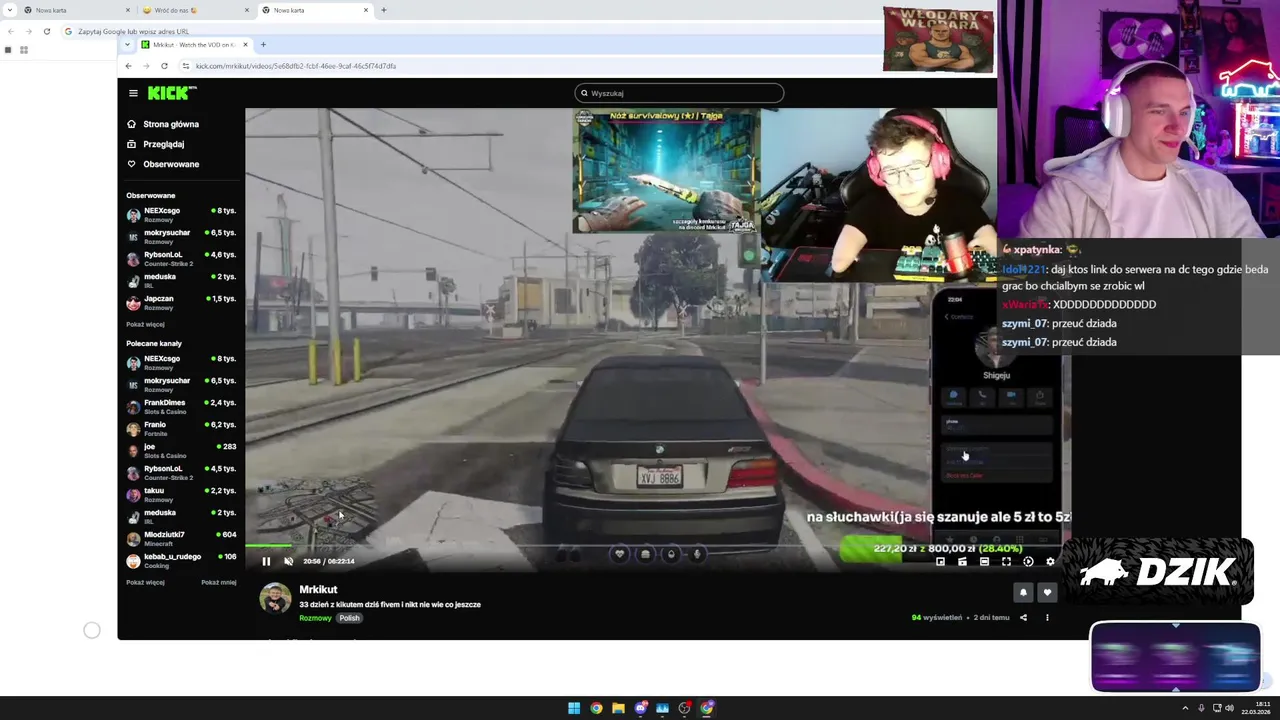Open the Mrkikut channel name link
The image size is (1280, 720).
click(x=318, y=590)
